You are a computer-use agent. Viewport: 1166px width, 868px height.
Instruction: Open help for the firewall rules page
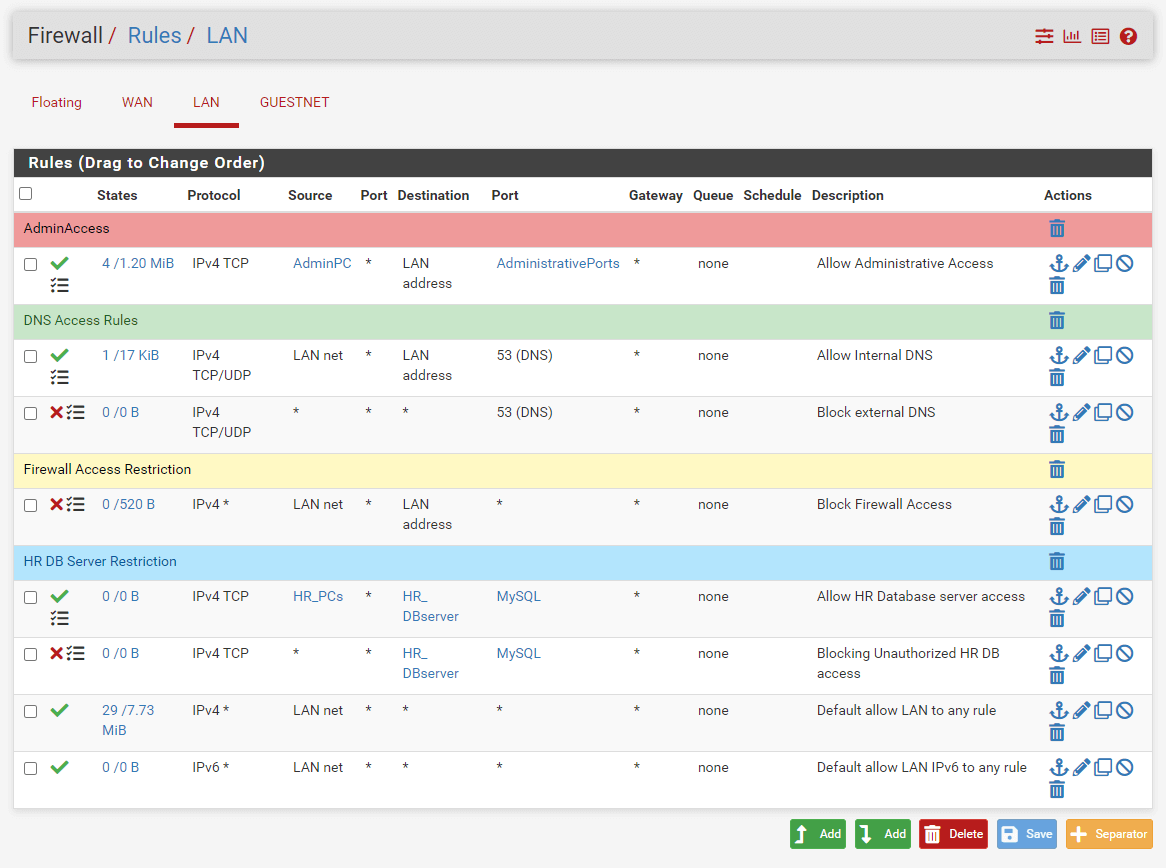pyautogui.click(x=1128, y=35)
